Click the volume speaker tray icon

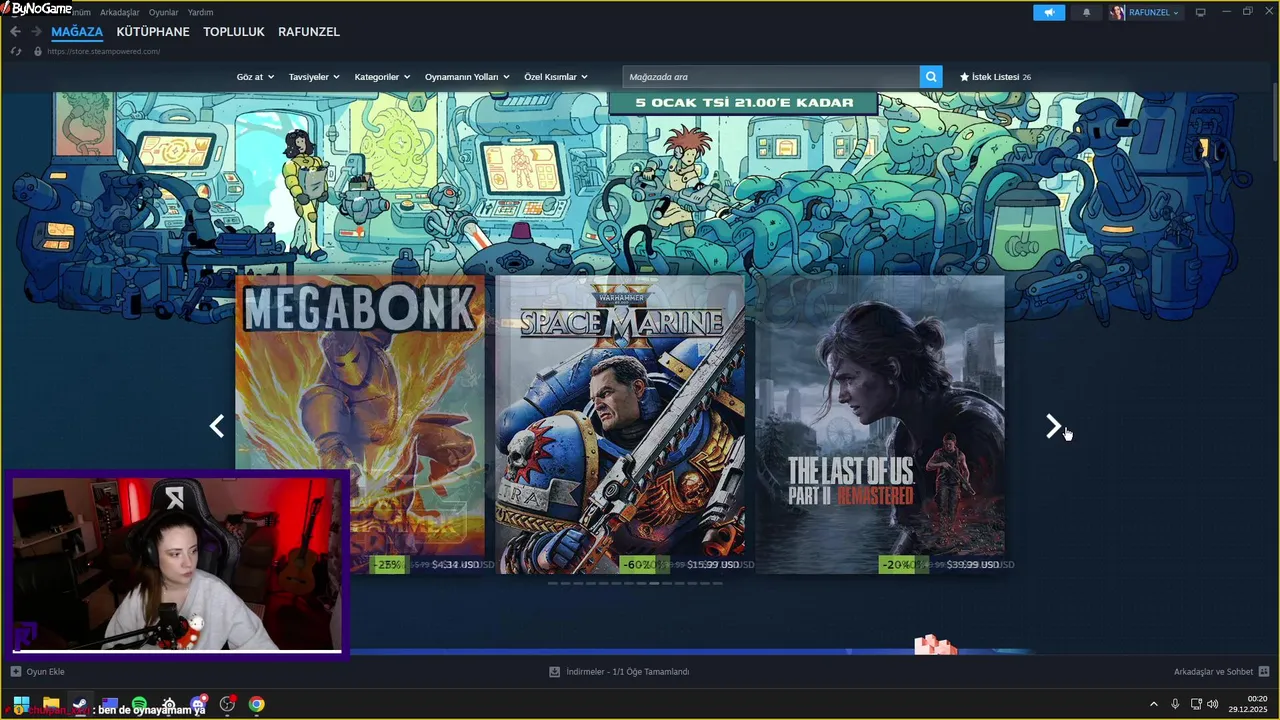tap(1213, 704)
